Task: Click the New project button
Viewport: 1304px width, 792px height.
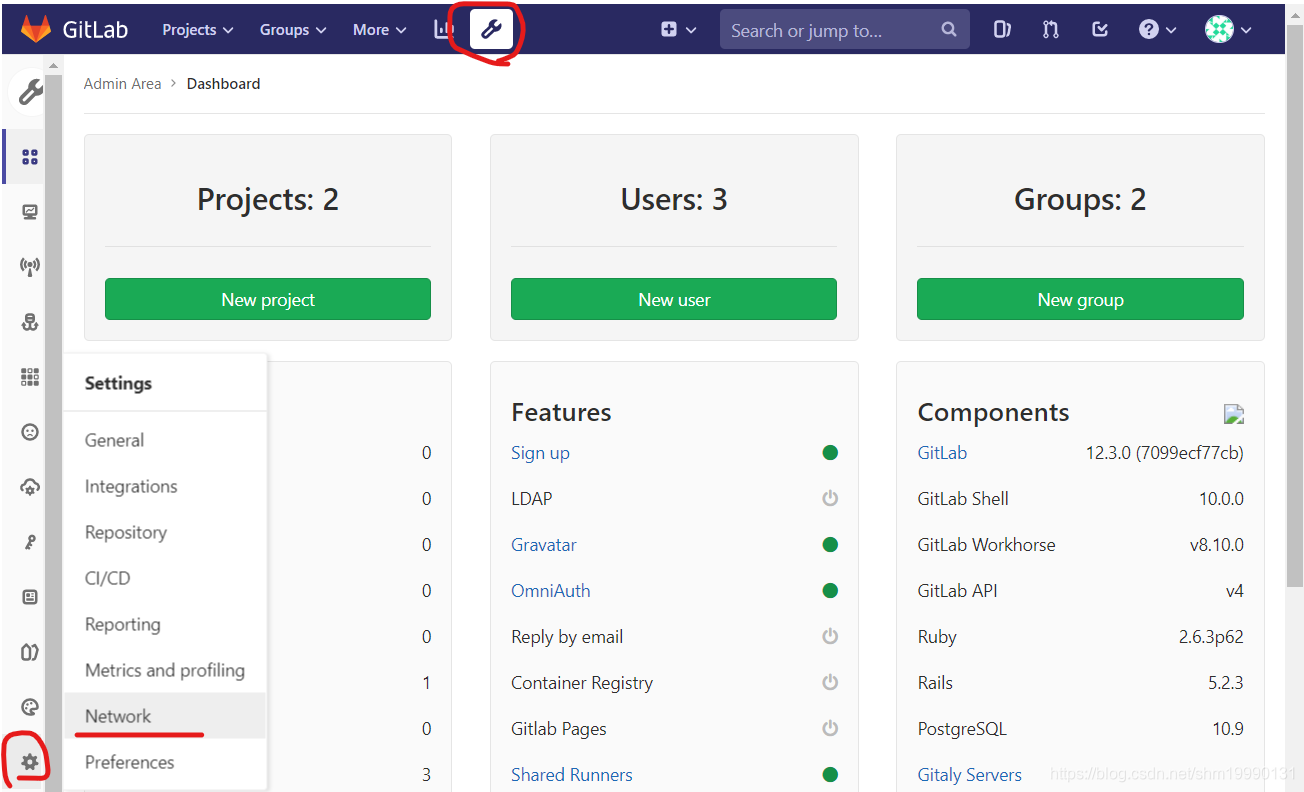Action: (x=268, y=299)
